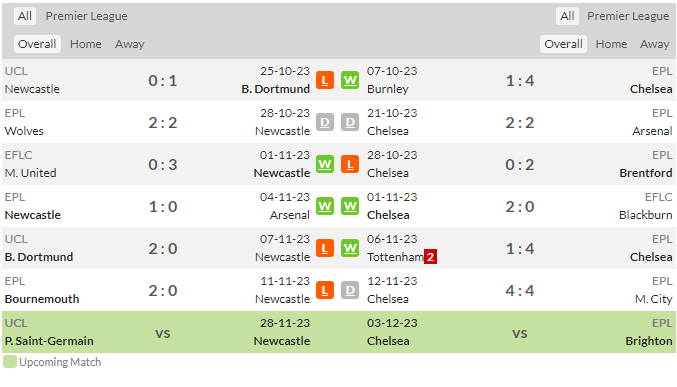677x387 pixels.
Task: Switch the left panel to Premier League filter
Action: [86, 16]
